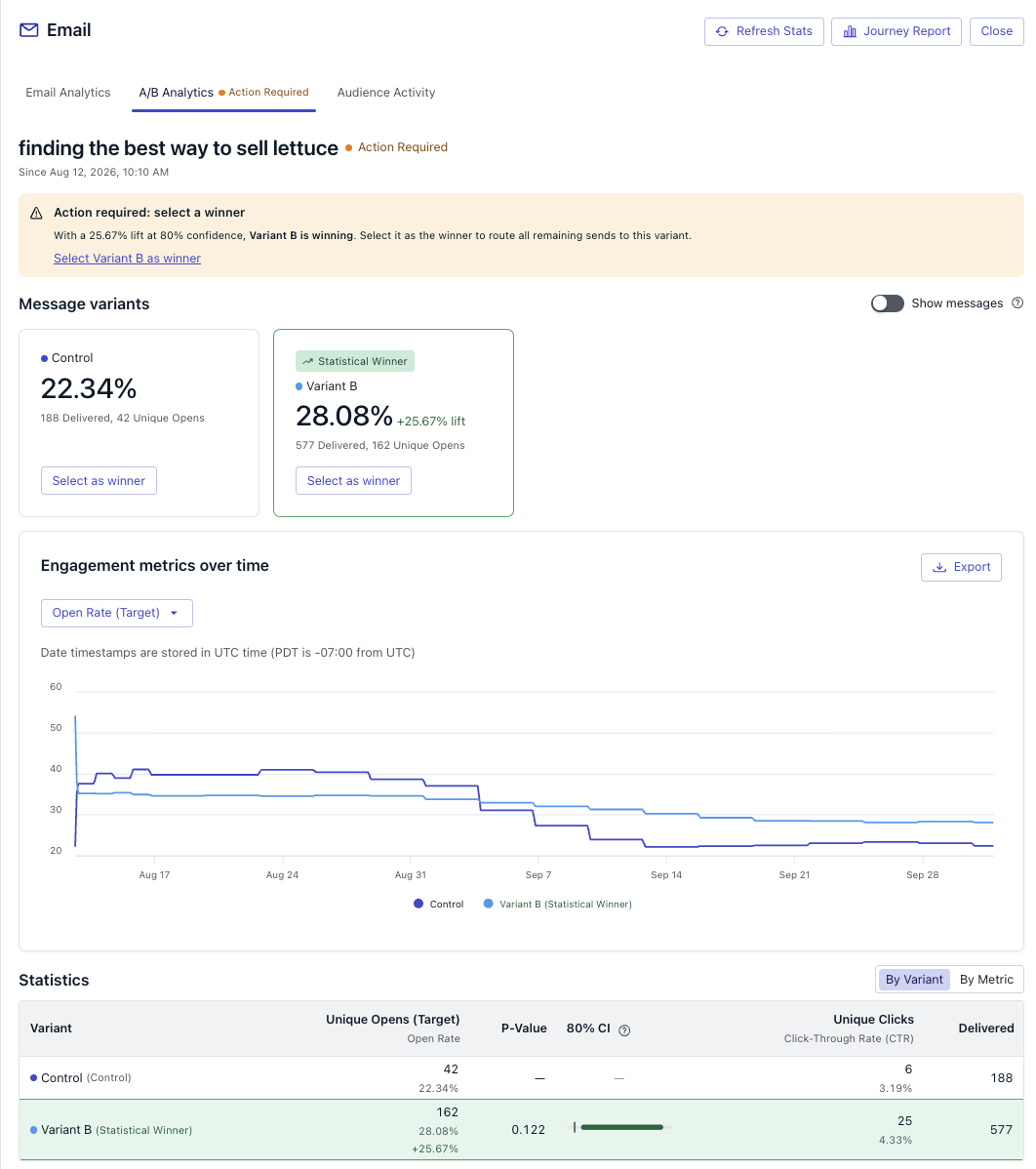
Task: Click the experiment title about selling lettuce
Action: (x=179, y=148)
